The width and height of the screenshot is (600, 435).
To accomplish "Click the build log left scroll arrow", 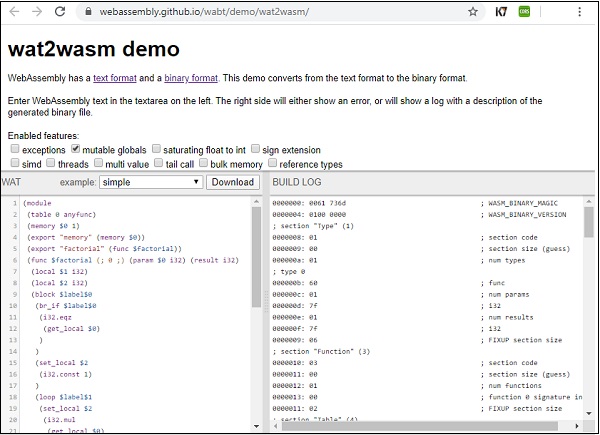I will pos(275,426).
